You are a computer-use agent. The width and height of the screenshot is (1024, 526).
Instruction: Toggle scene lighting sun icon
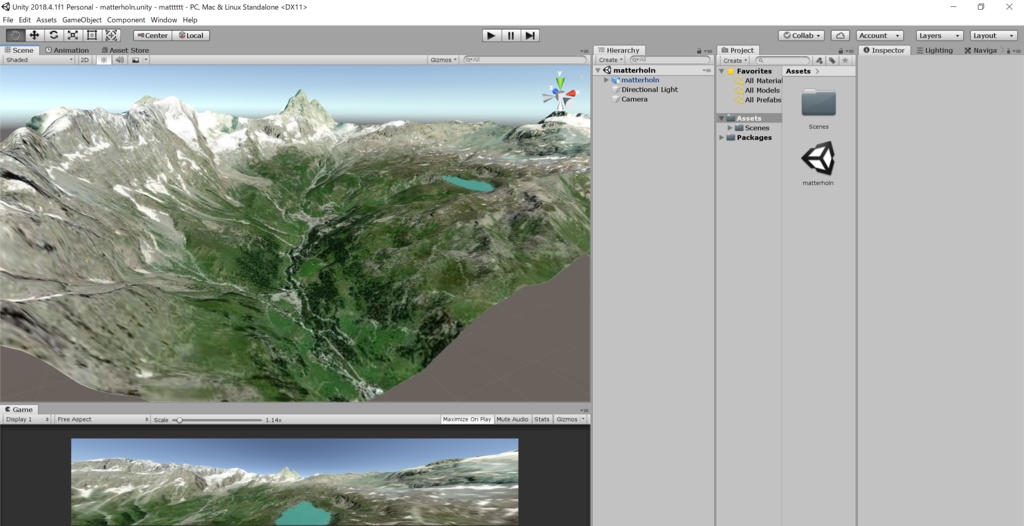coord(103,59)
